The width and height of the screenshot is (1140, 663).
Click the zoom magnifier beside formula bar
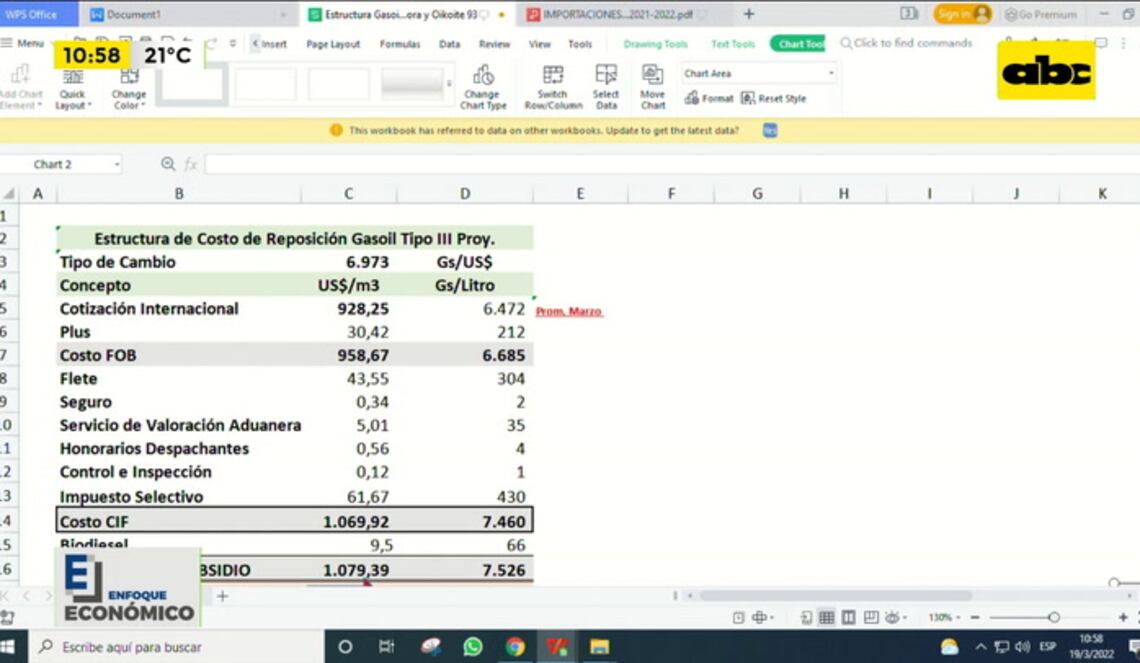pos(168,164)
